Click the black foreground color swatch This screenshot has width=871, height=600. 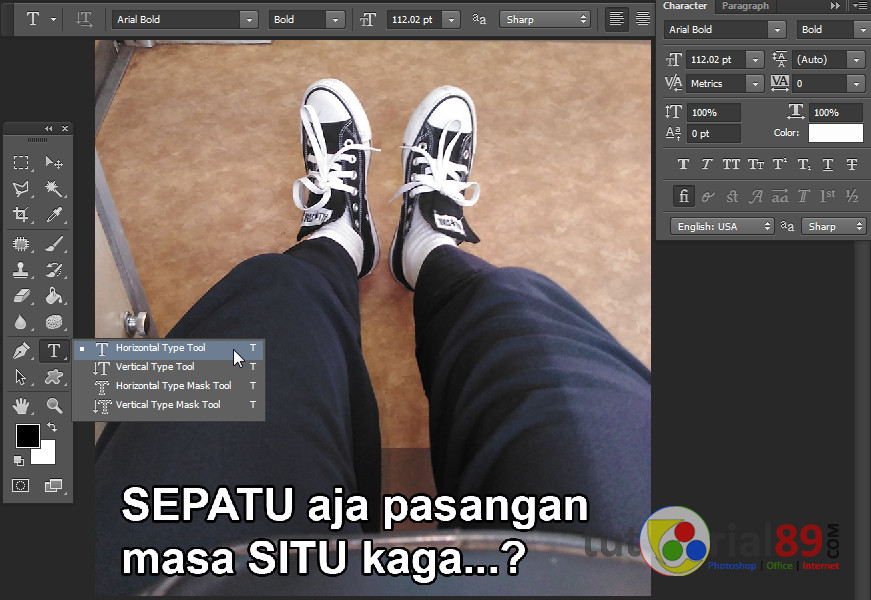click(27, 436)
